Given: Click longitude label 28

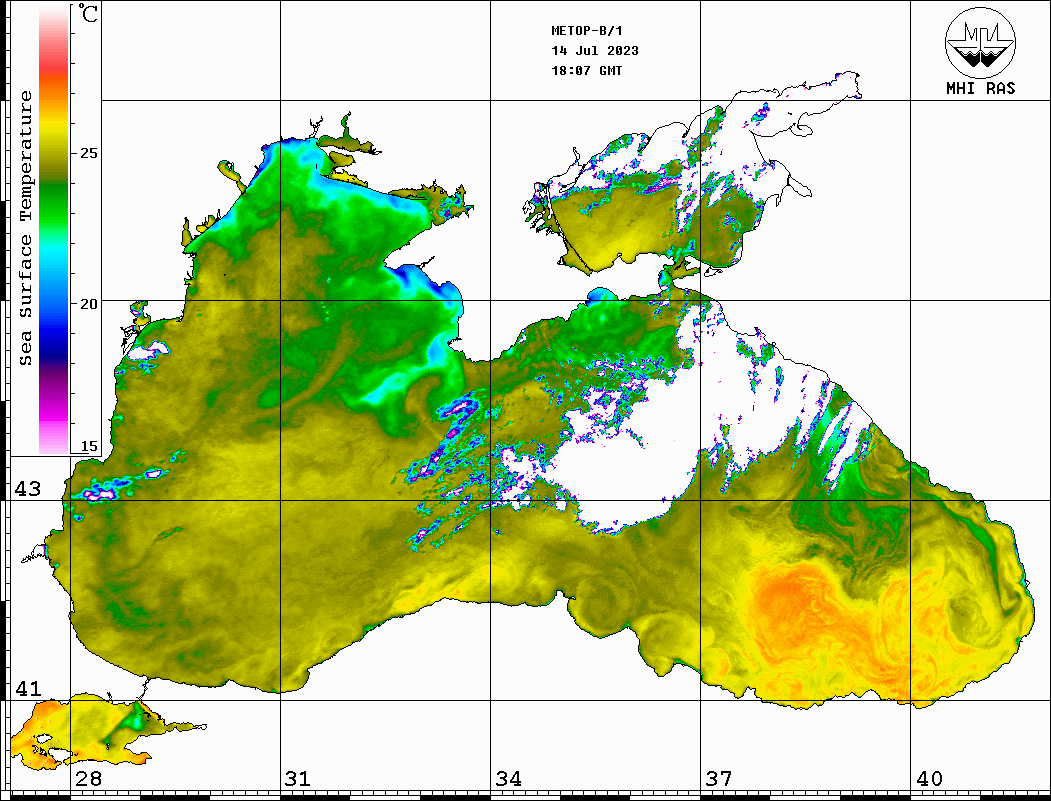Looking at the screenshot, I should [88, 779].
